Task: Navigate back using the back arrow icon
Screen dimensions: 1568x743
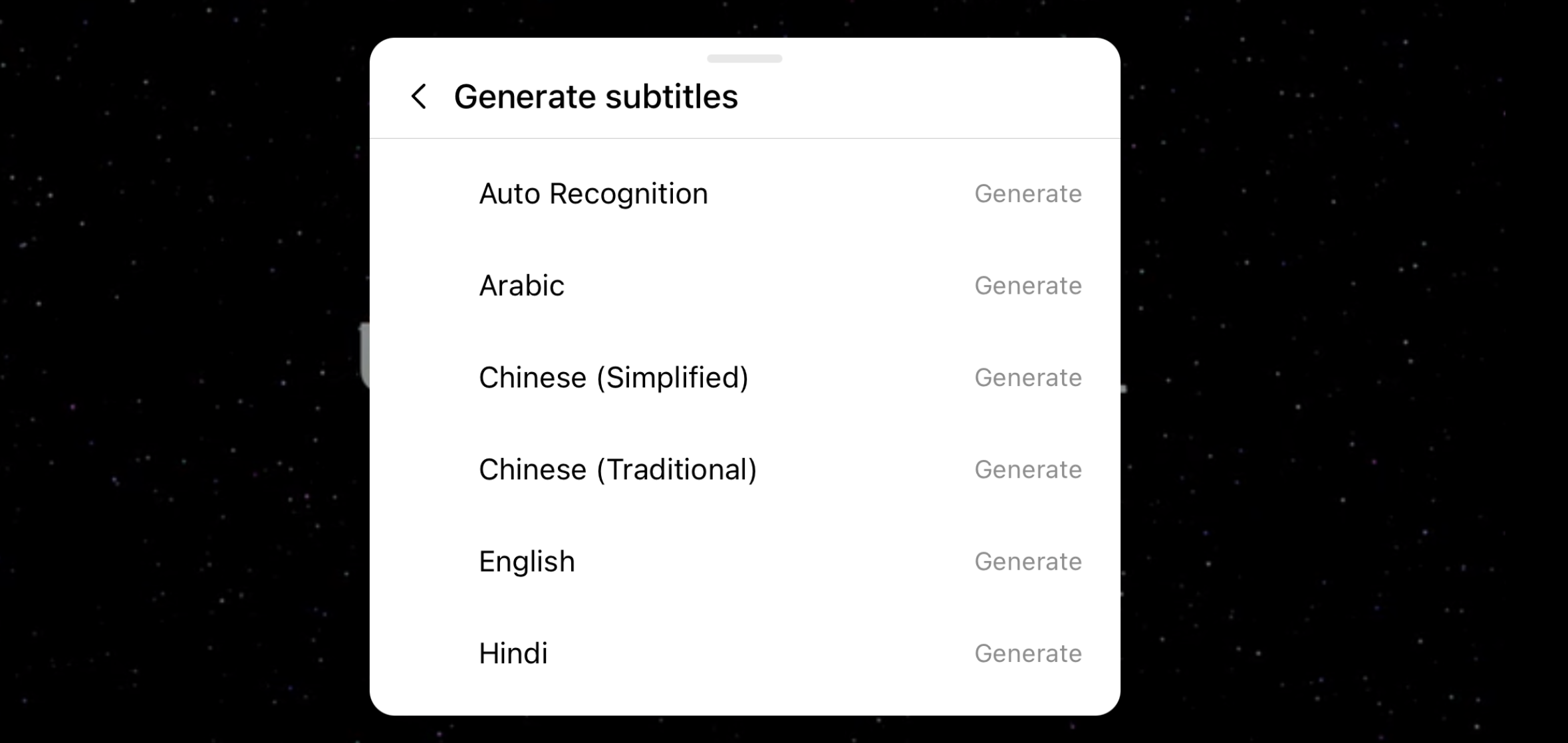Action: pyautogui.click(x=418, y=96)
